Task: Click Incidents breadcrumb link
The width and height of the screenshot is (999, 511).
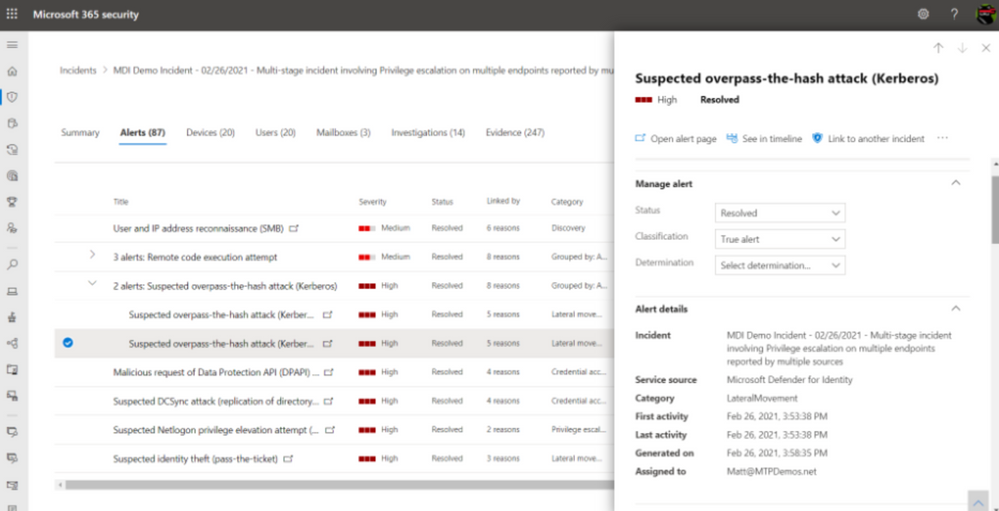Action: 78,71
